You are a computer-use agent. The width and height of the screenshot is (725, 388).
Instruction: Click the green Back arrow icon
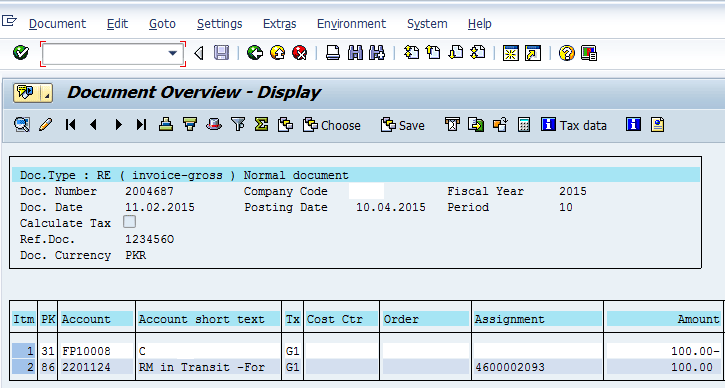[x=254, y=53]
